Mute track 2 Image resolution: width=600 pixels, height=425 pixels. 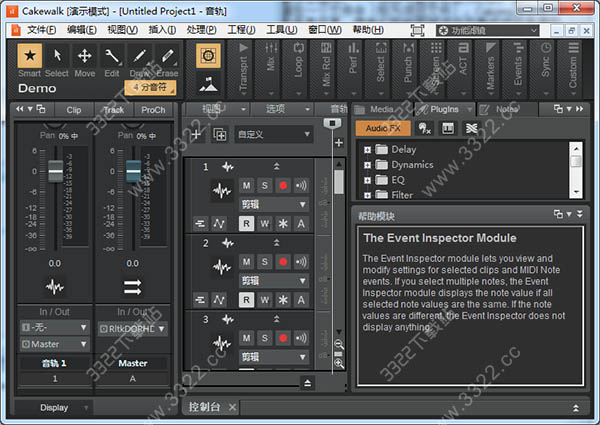click(246, 262)
